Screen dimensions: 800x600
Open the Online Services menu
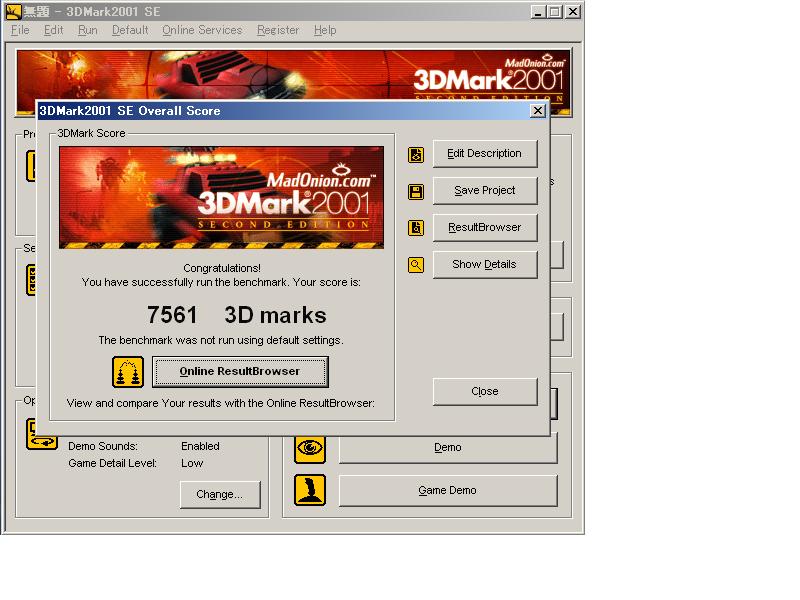[202, 30]
